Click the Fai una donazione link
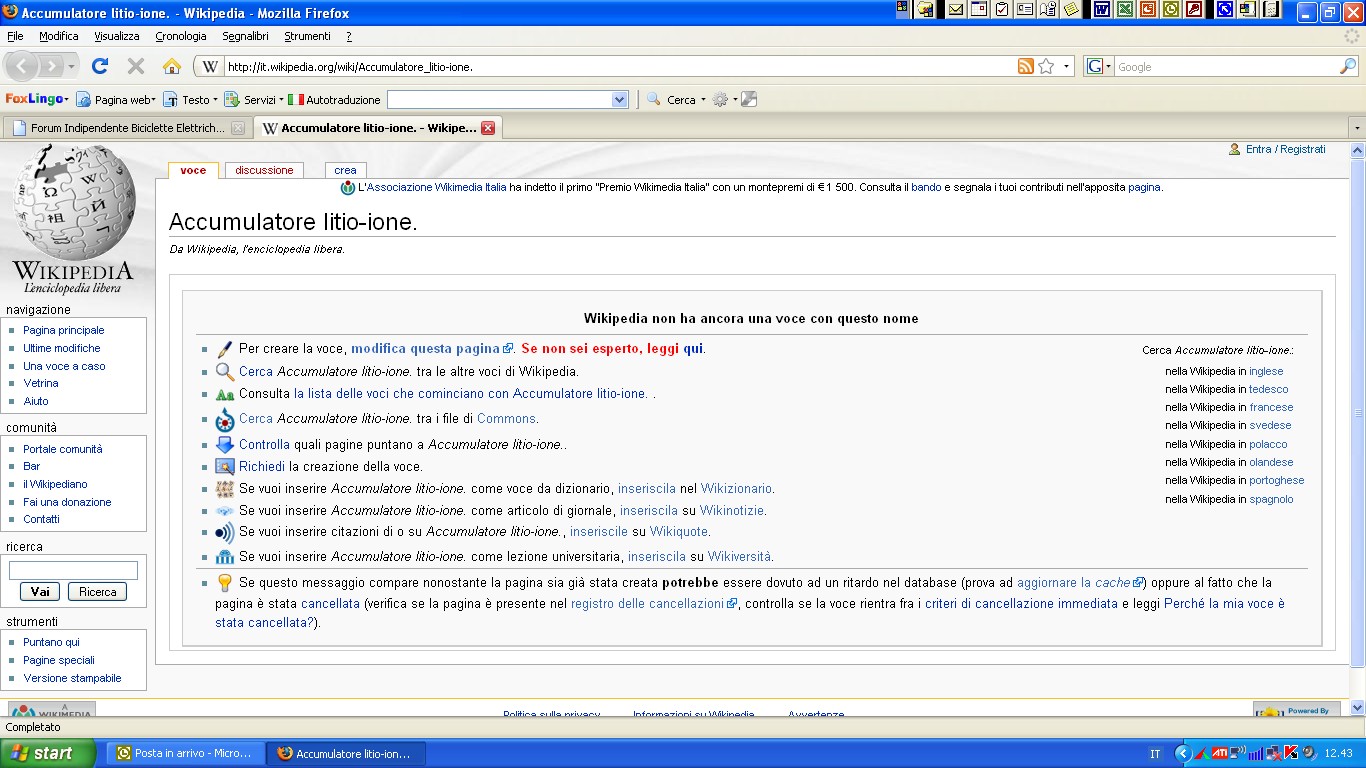The height and width of the screenshot is (768, 1366). click(67, 502)
